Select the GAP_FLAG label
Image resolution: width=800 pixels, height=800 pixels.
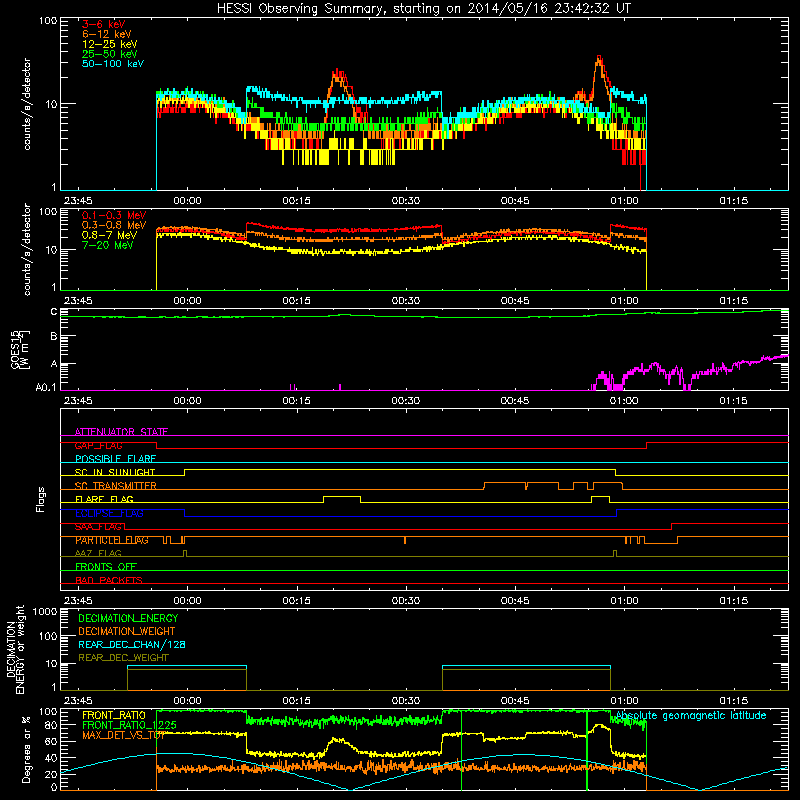coord(98,445)
